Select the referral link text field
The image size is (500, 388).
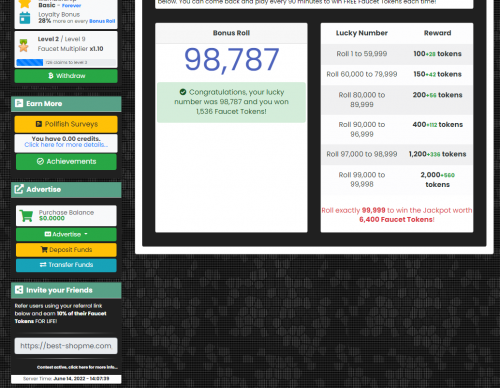66,346
